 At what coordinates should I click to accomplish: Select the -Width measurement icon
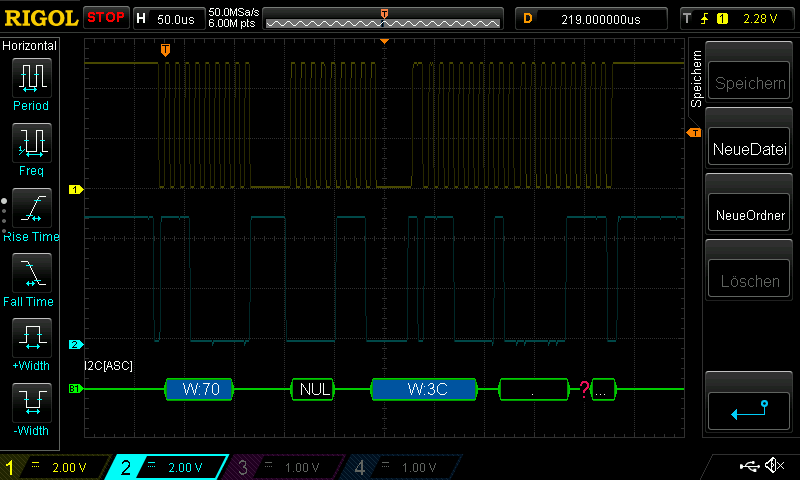click(x=32, y=402)
